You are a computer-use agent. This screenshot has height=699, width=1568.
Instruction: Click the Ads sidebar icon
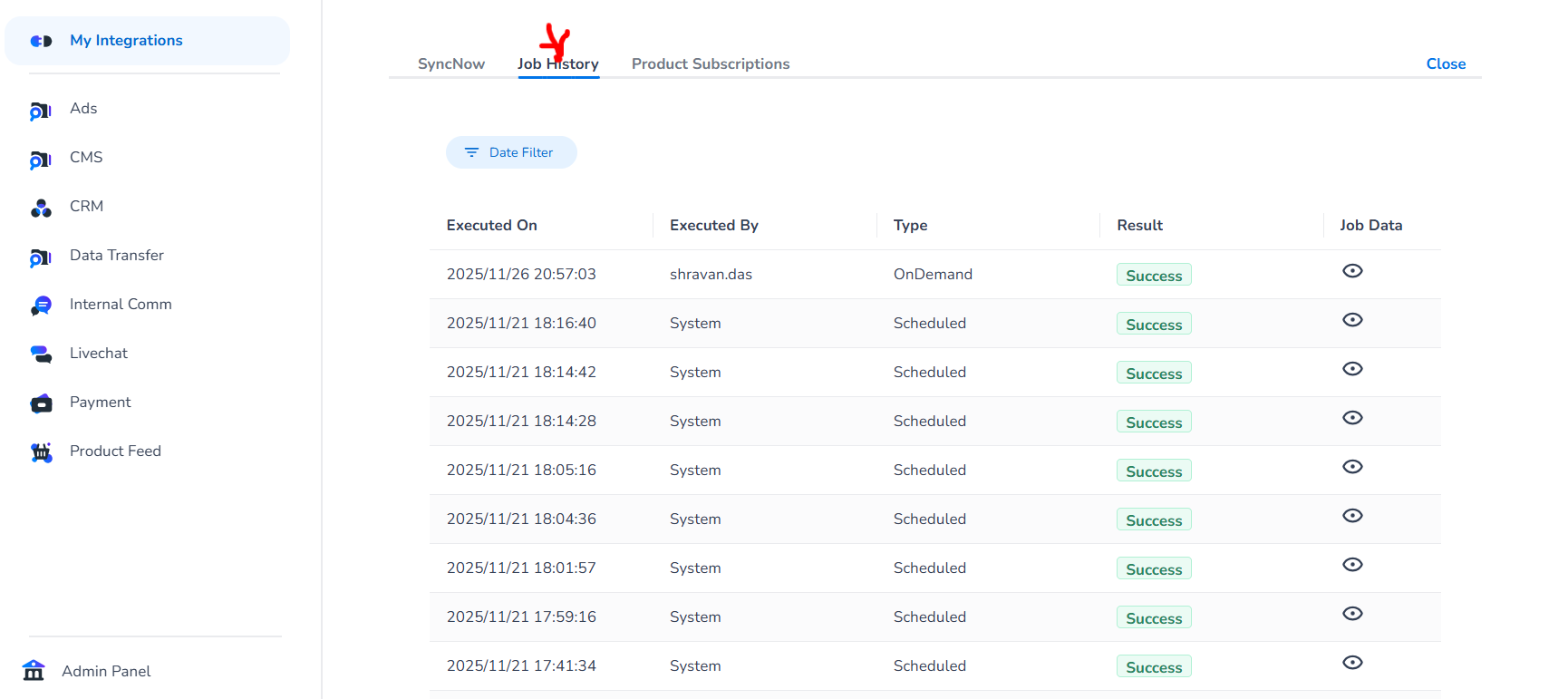(x=41, y=111)
